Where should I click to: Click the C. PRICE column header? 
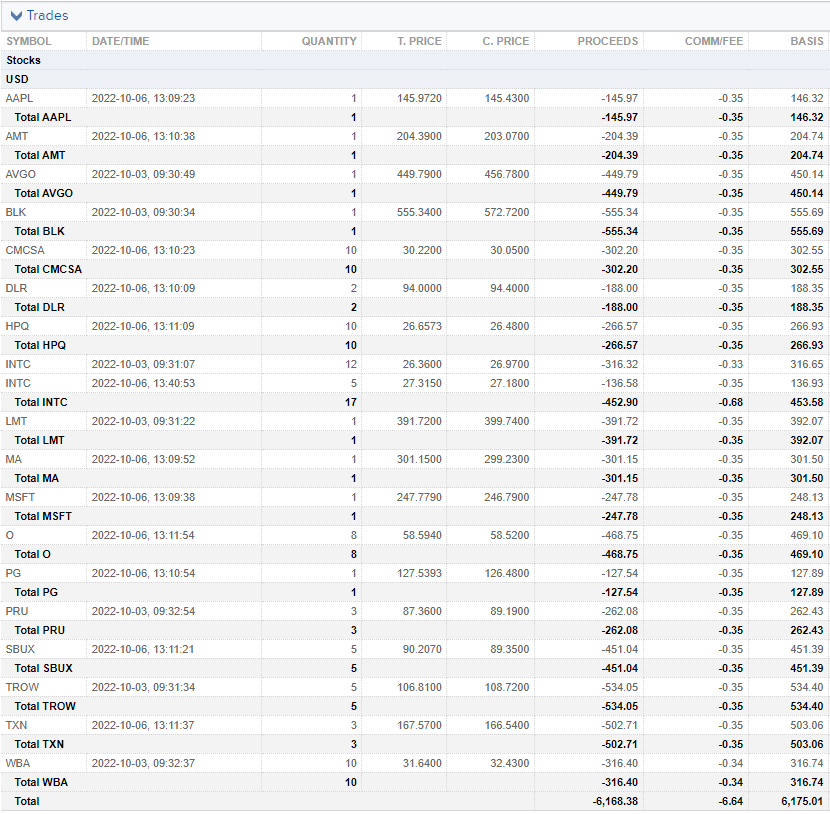506,41
